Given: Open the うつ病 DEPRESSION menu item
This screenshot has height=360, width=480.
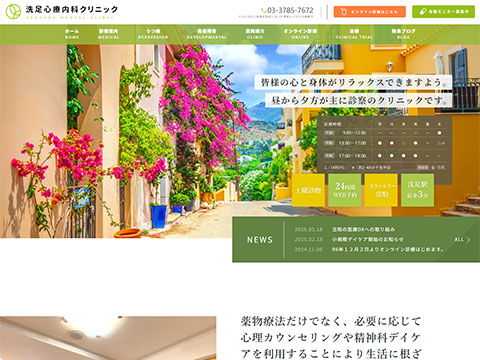Looking at the screenshot, I should pos(153,34).
